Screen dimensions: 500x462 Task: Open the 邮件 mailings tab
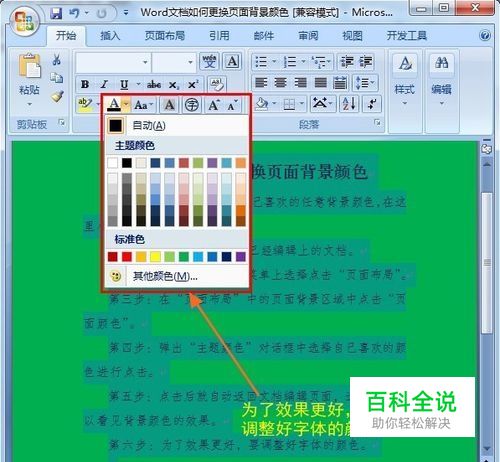[264, 35]
